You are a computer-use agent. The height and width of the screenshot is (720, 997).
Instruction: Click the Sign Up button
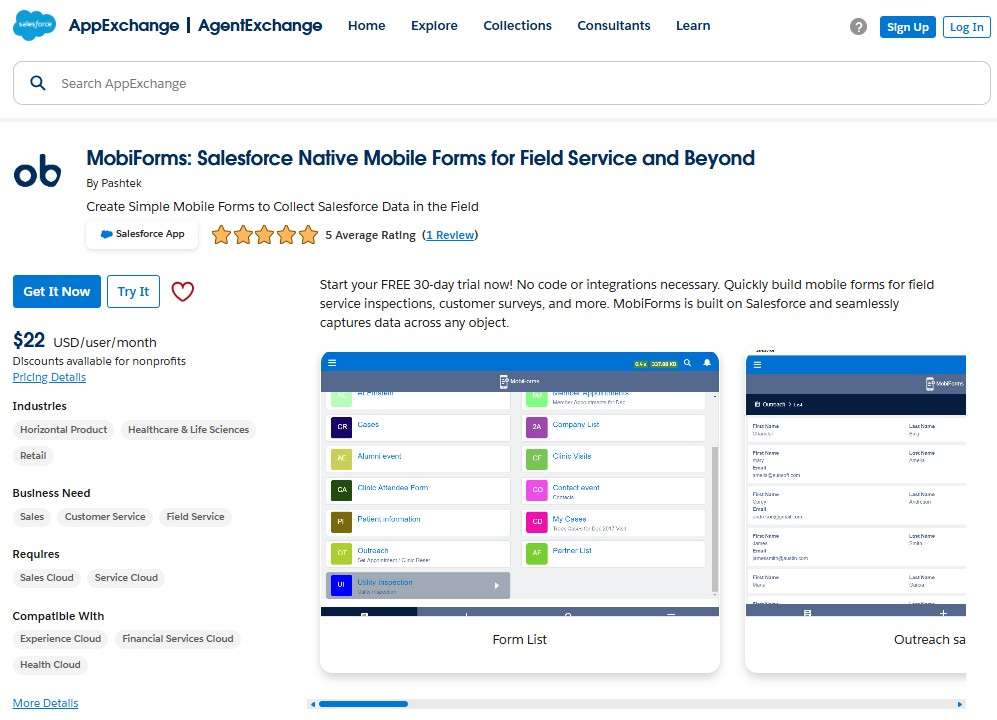[x=907, y=27]
